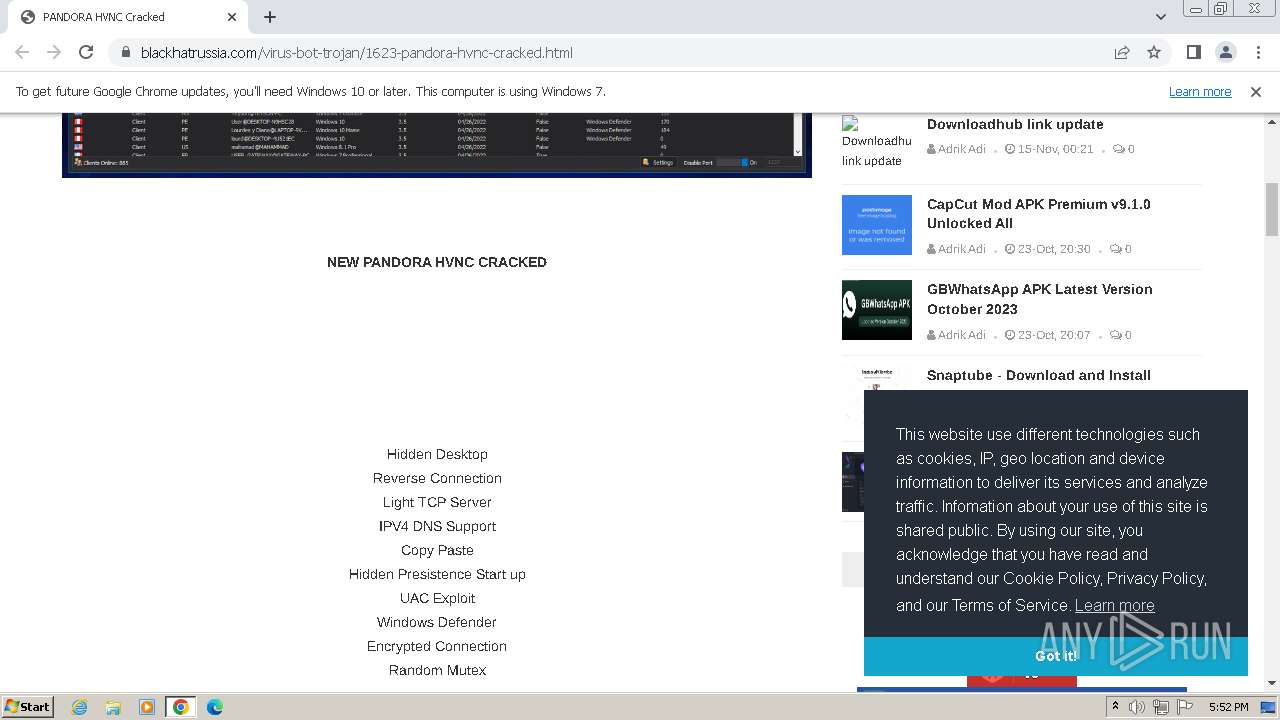Bookmark this page with star icon
Image resolution: width=1280 pixels, height=720 pixels.
point(1154,52)
